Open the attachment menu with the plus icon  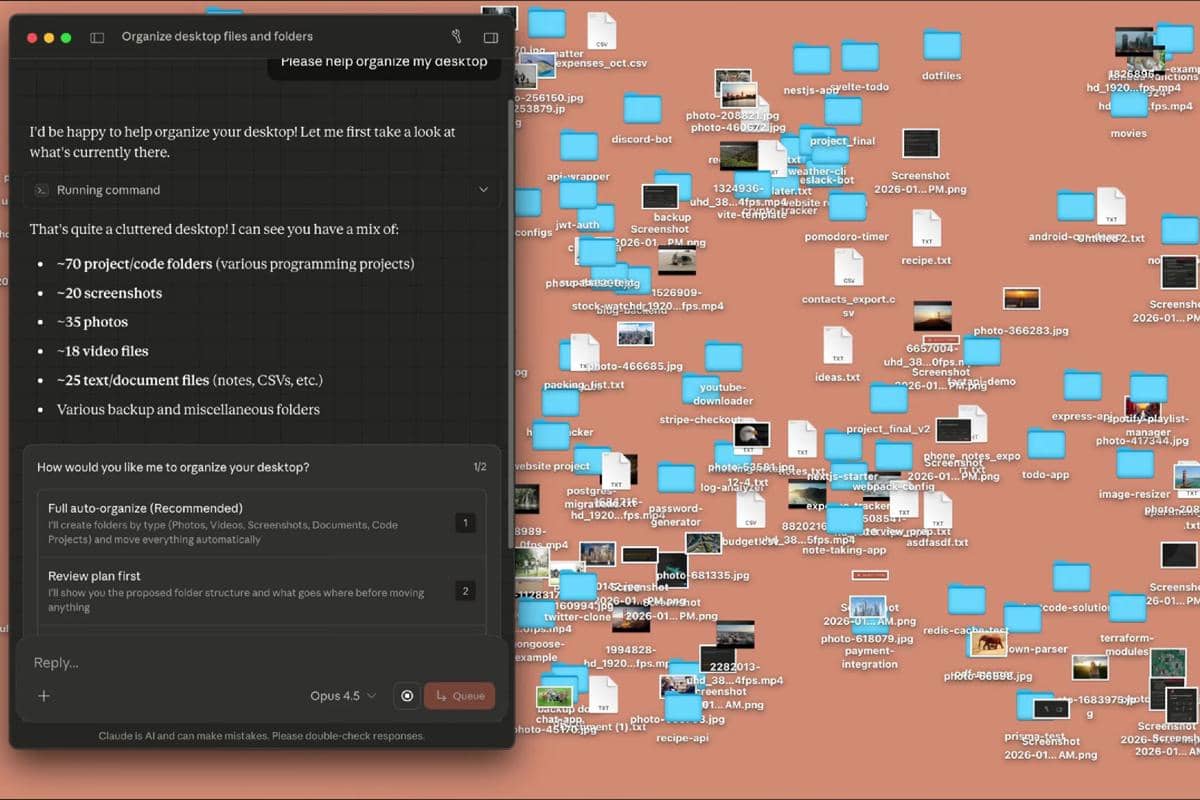[x=44, y=695]
